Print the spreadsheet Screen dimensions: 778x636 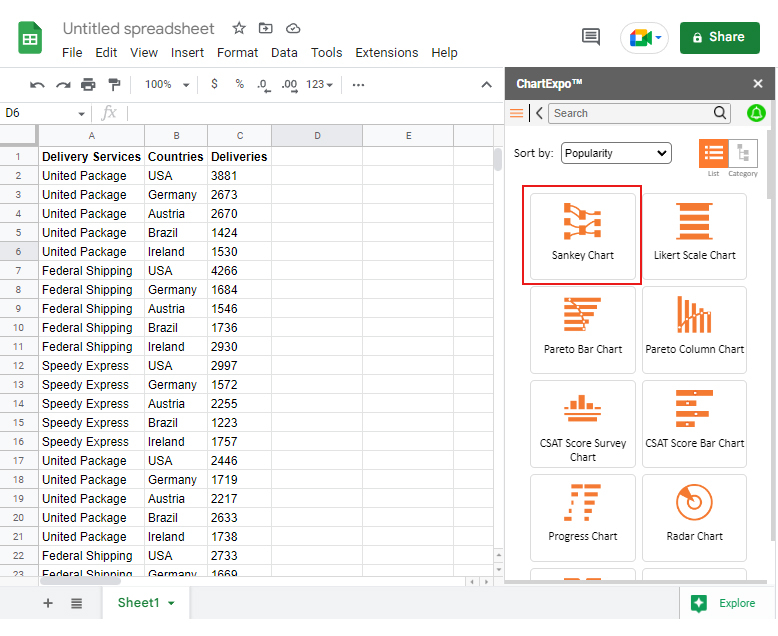[x=88, y=85]
